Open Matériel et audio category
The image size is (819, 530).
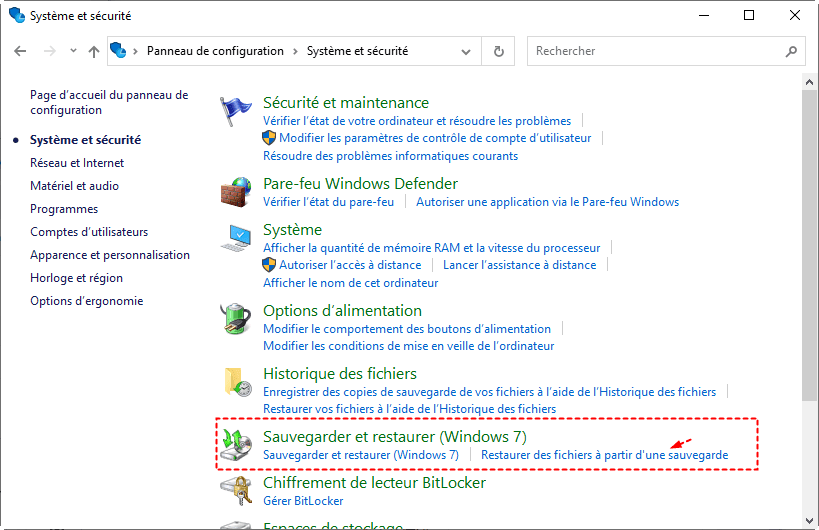coord(74,186)
